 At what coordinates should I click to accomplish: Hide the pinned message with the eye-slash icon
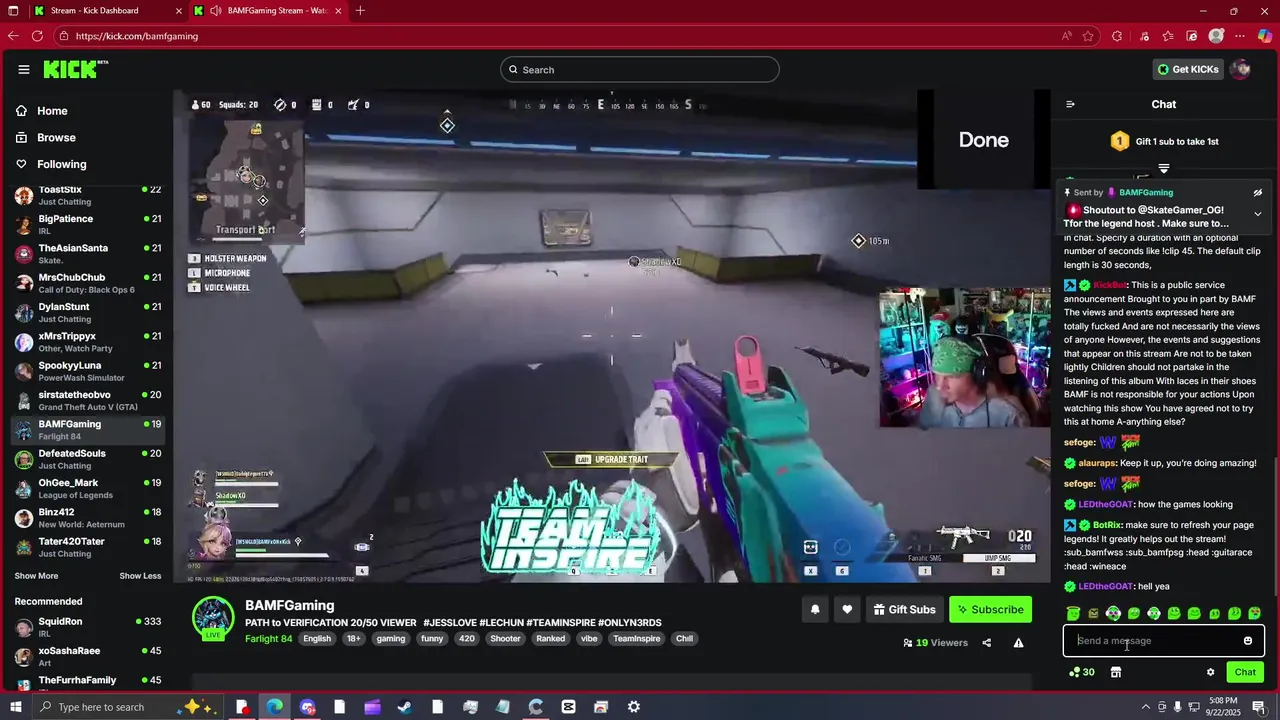[1257, 193]
